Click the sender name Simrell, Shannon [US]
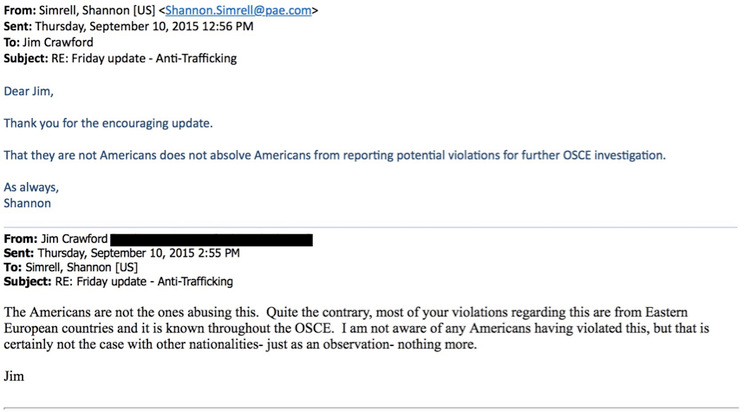The image size is (750, 412). click(98, 10)
